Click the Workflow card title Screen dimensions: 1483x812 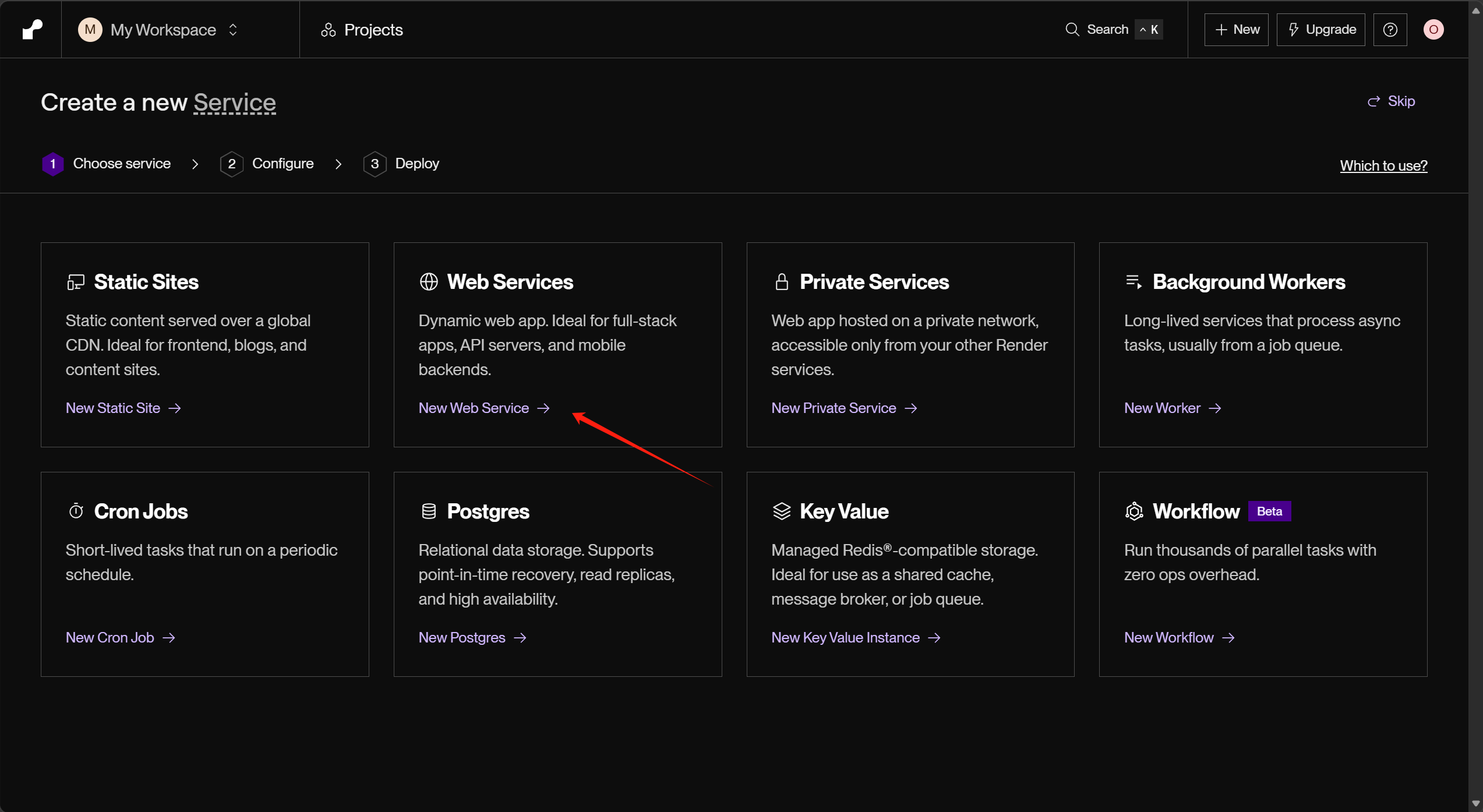(1196, 511)
